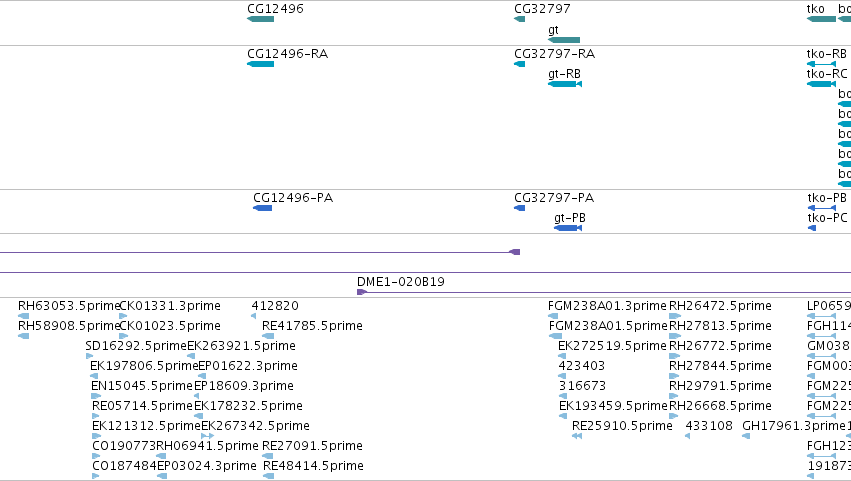
Task: Click the 412820 feature label
Action: pos(275,306)
